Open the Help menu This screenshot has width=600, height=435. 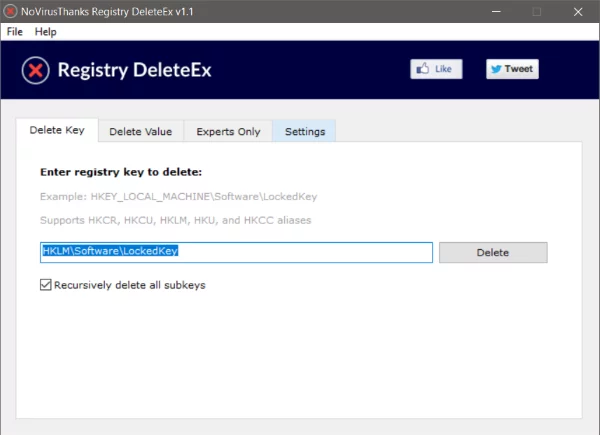pos(46,32)
